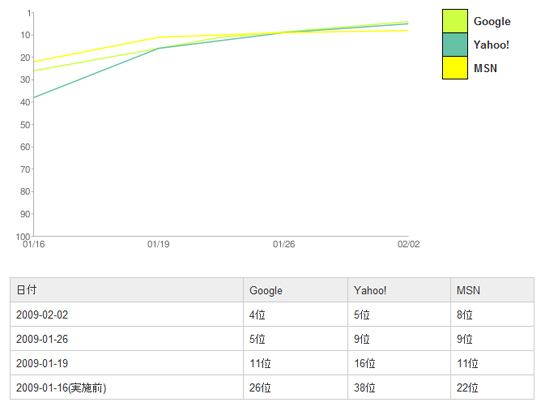Click Yahoo! rank 9位 for 2009-01-26

coord(399,339)
